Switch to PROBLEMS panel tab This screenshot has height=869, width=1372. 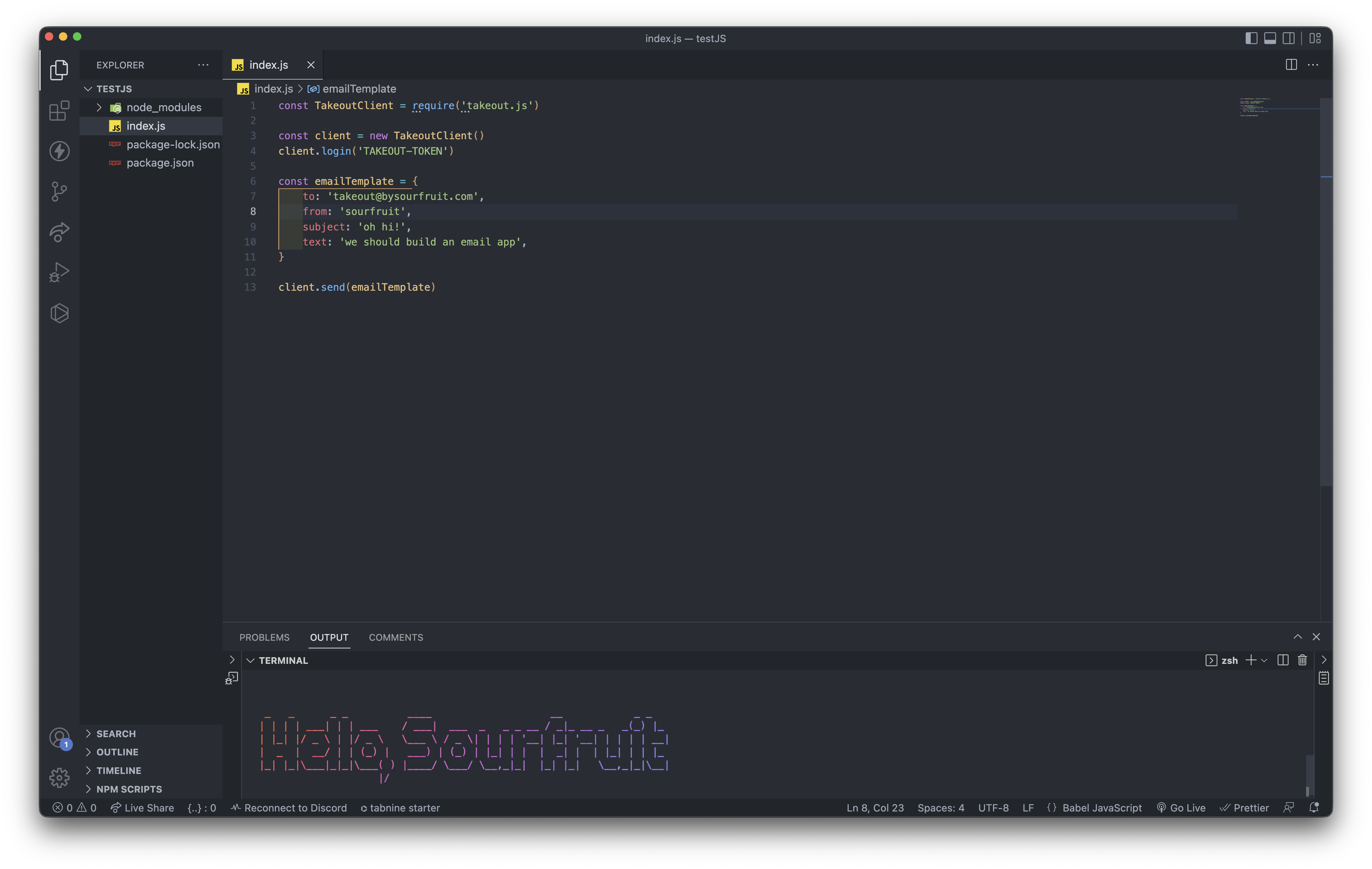tap(264, 637)
